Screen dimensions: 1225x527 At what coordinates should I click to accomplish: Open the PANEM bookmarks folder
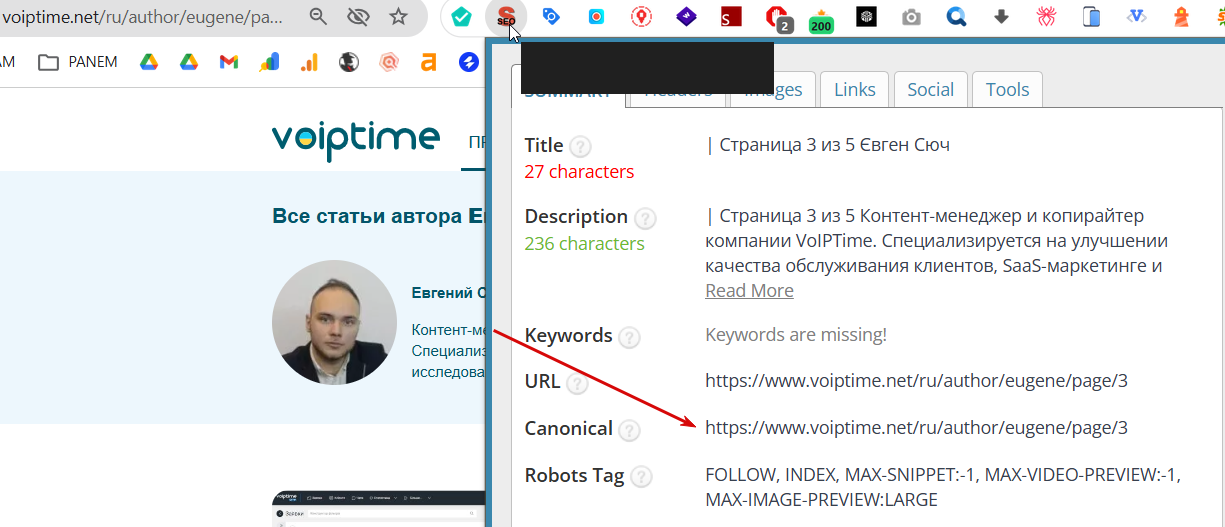click(x=77, y=62)
